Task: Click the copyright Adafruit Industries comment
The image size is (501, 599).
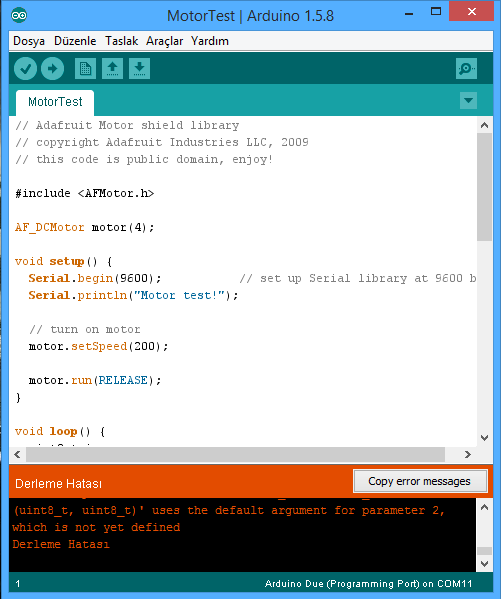Action: tap(162, 142)
